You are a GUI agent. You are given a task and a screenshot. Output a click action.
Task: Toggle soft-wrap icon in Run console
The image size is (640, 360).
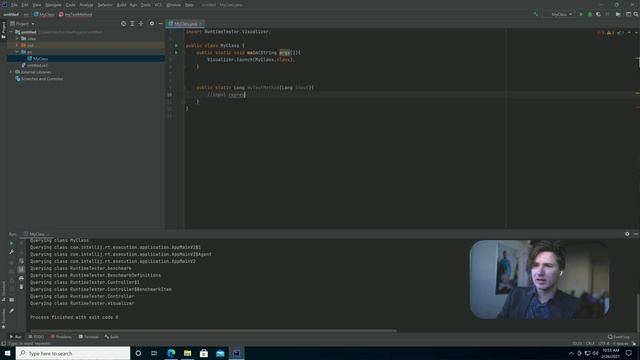pos(22,261)
